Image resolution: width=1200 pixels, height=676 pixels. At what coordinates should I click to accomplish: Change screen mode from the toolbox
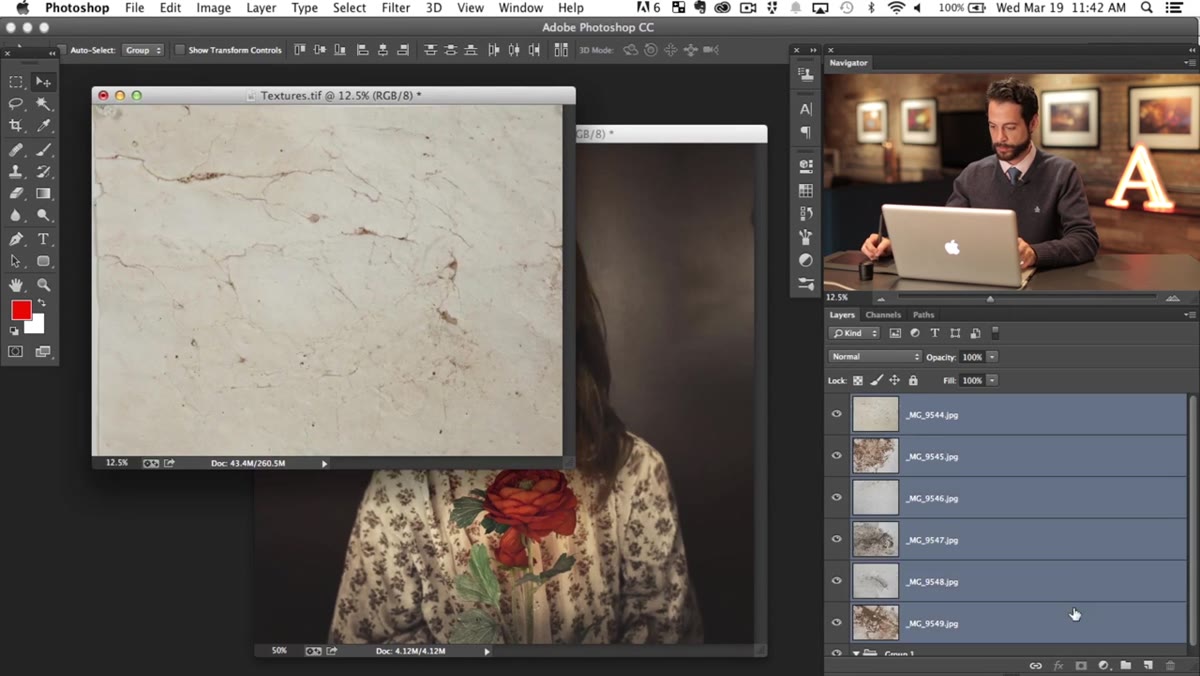(43, 352)
